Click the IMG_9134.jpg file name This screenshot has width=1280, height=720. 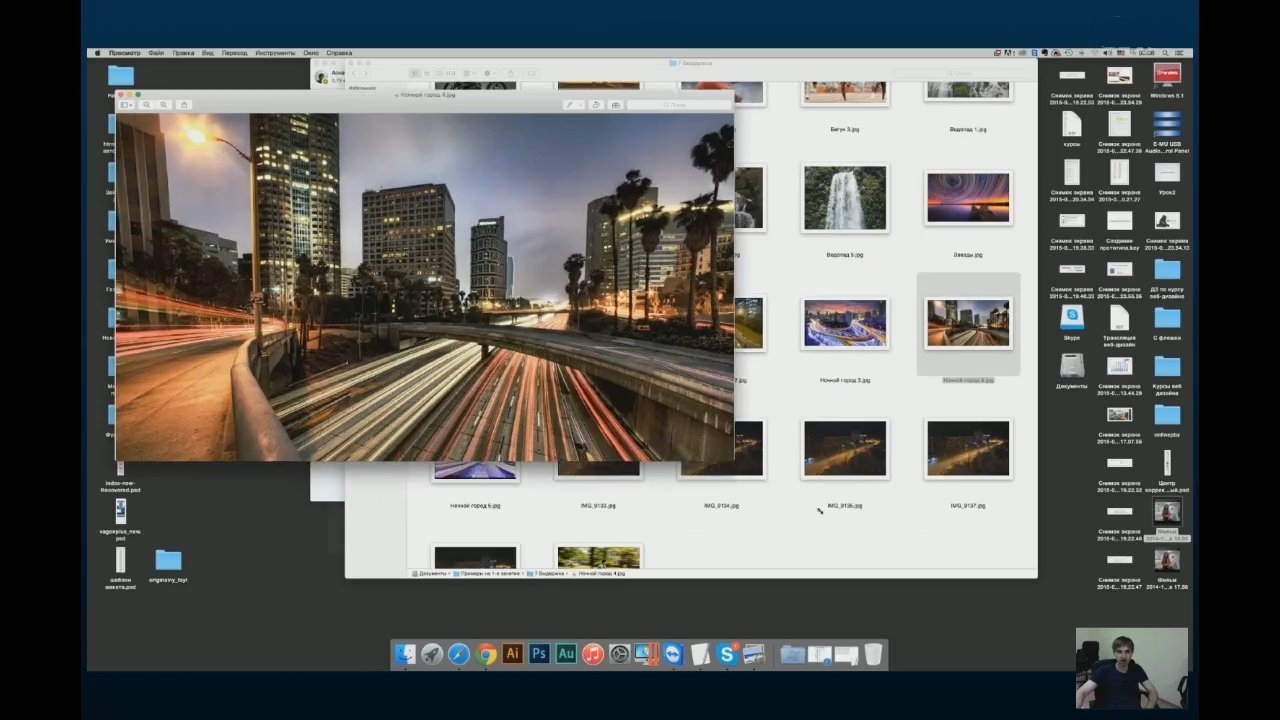point(721,506)
